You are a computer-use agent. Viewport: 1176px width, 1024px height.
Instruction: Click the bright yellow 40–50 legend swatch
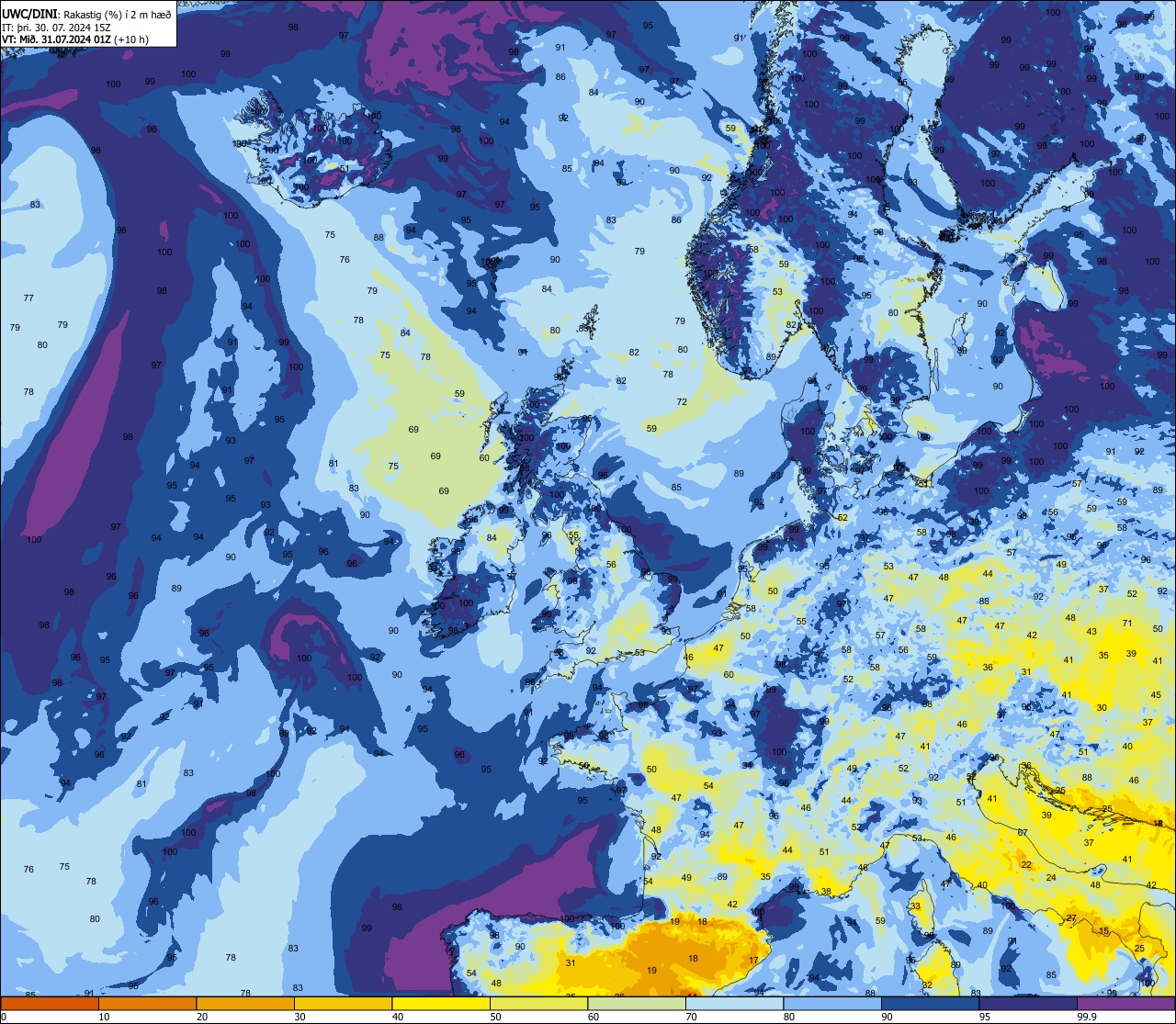point(441,1004)
